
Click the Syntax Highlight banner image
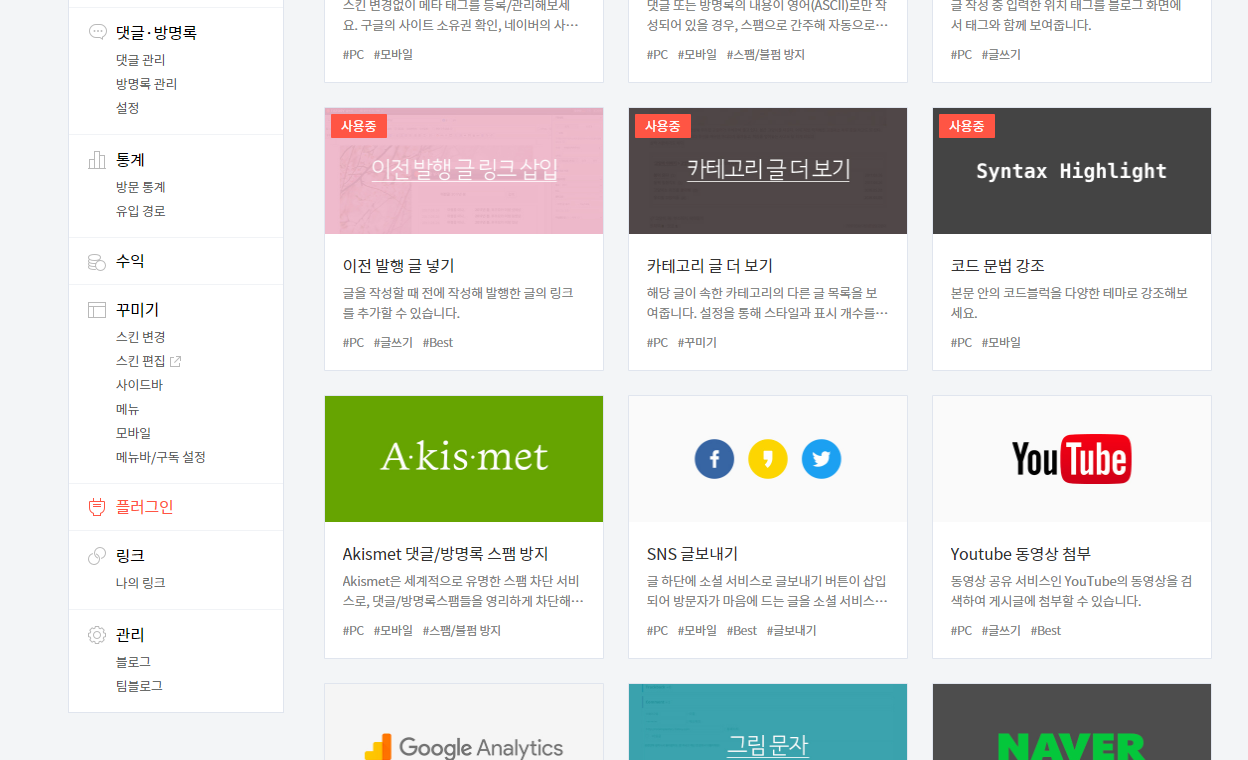point(1072,171)
